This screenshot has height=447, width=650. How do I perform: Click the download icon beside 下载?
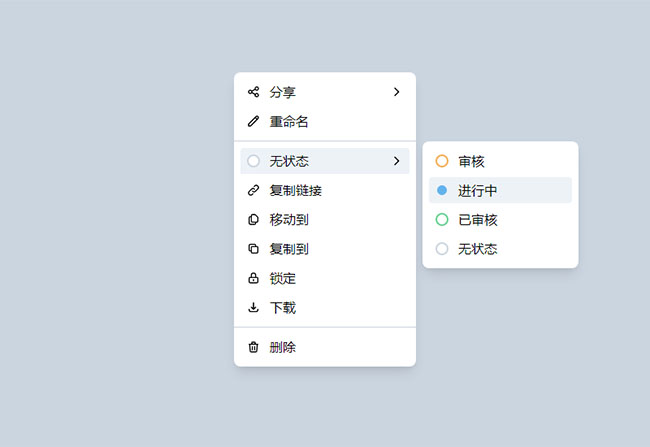coord(253,308)
